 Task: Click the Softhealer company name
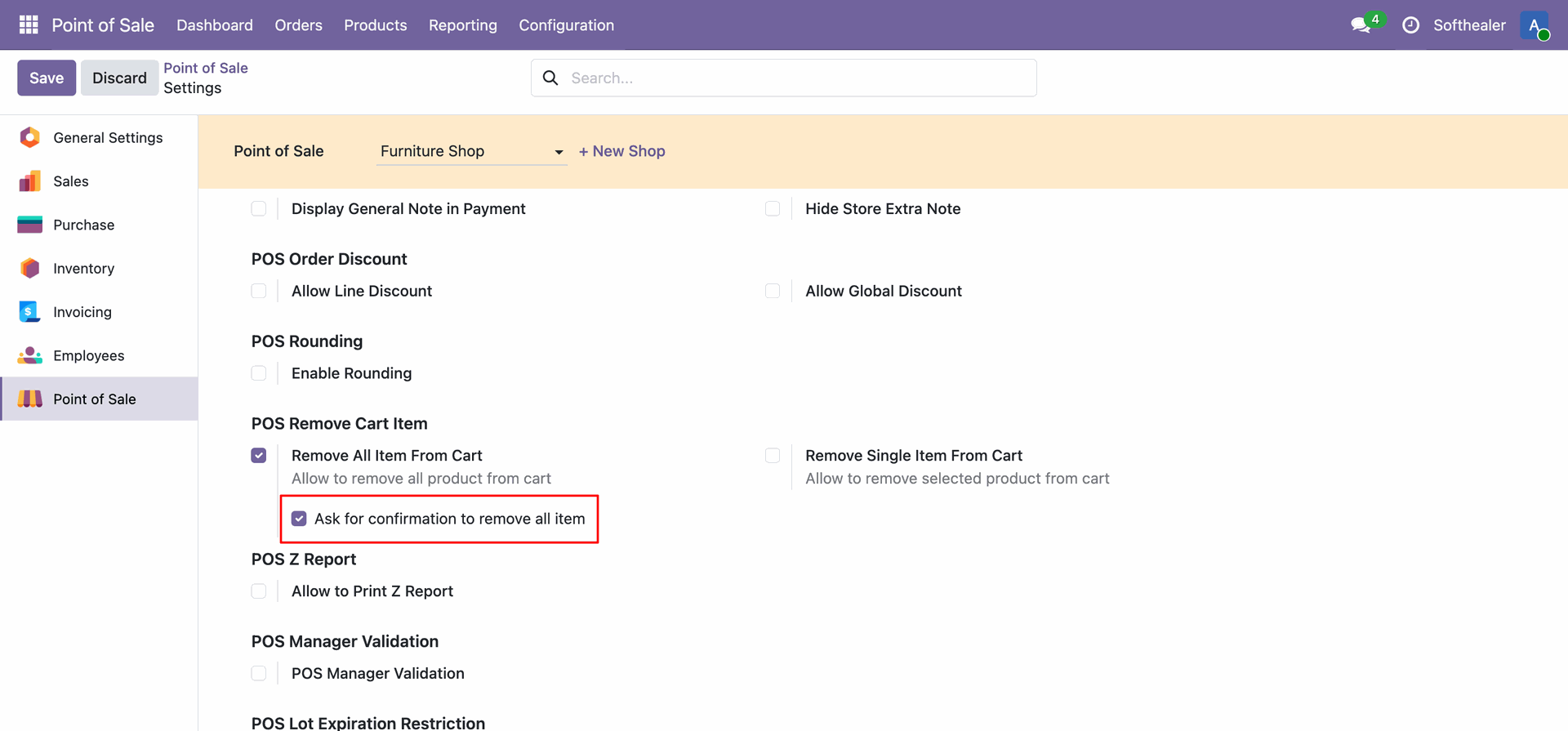point(1469,25)
